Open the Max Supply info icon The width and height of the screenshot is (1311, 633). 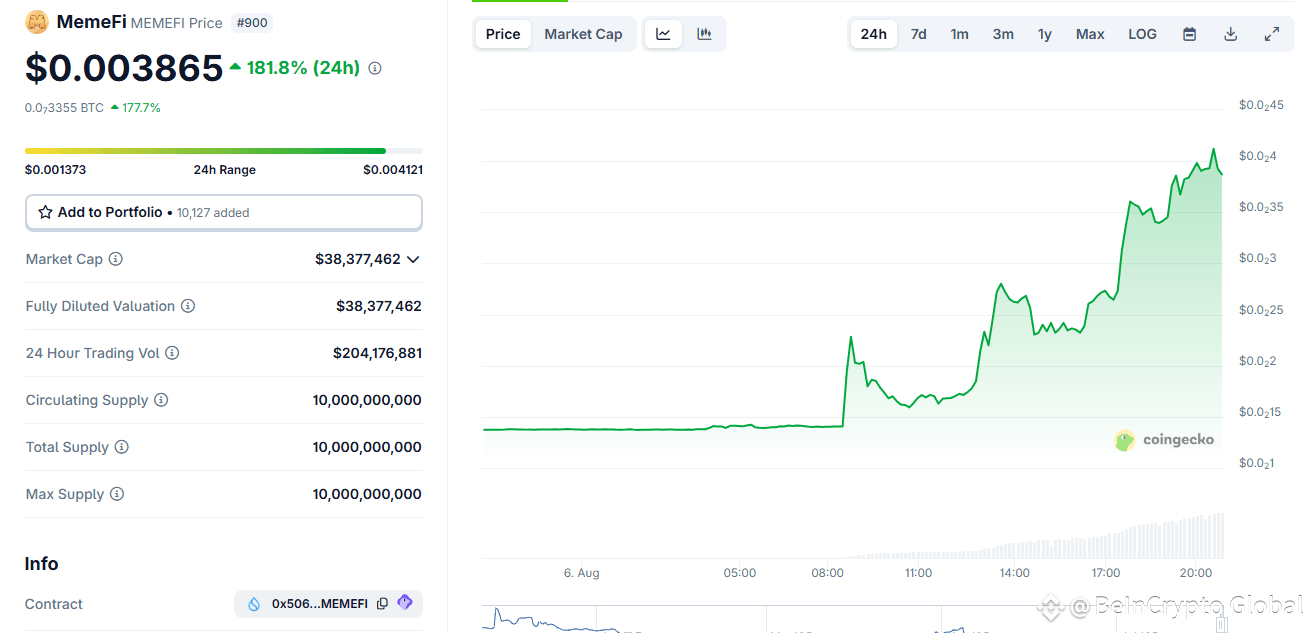point(117,494)
